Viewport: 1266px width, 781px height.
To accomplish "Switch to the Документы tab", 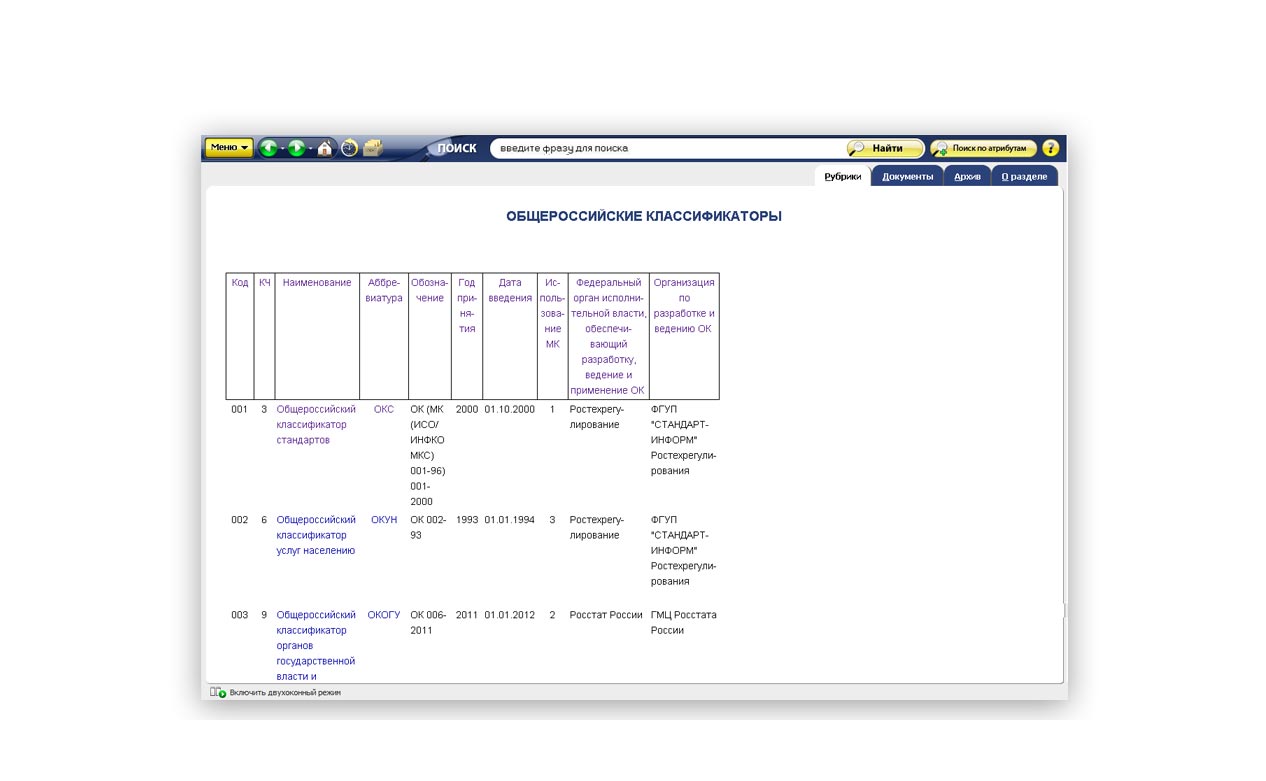I will point(907,176).
